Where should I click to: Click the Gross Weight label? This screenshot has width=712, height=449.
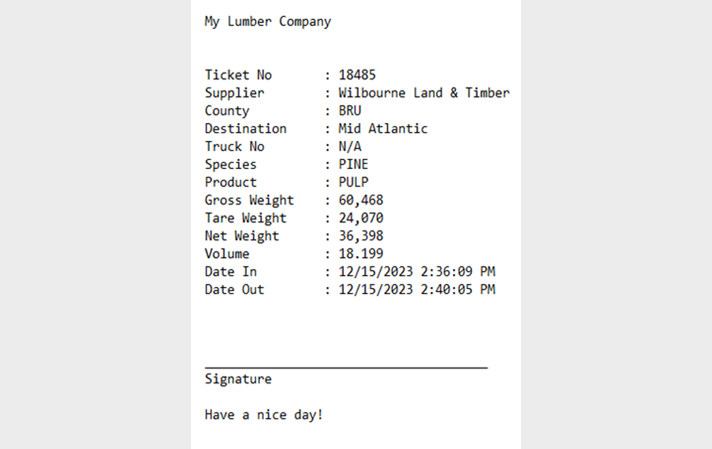[249, 200]
